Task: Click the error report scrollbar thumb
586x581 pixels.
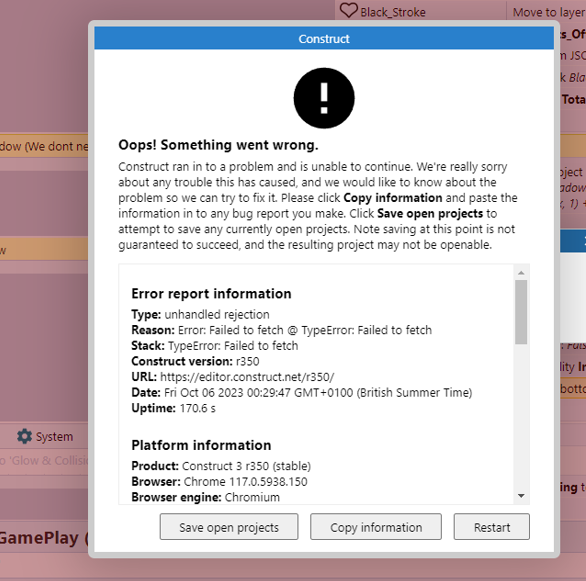Action: point(521,312)
